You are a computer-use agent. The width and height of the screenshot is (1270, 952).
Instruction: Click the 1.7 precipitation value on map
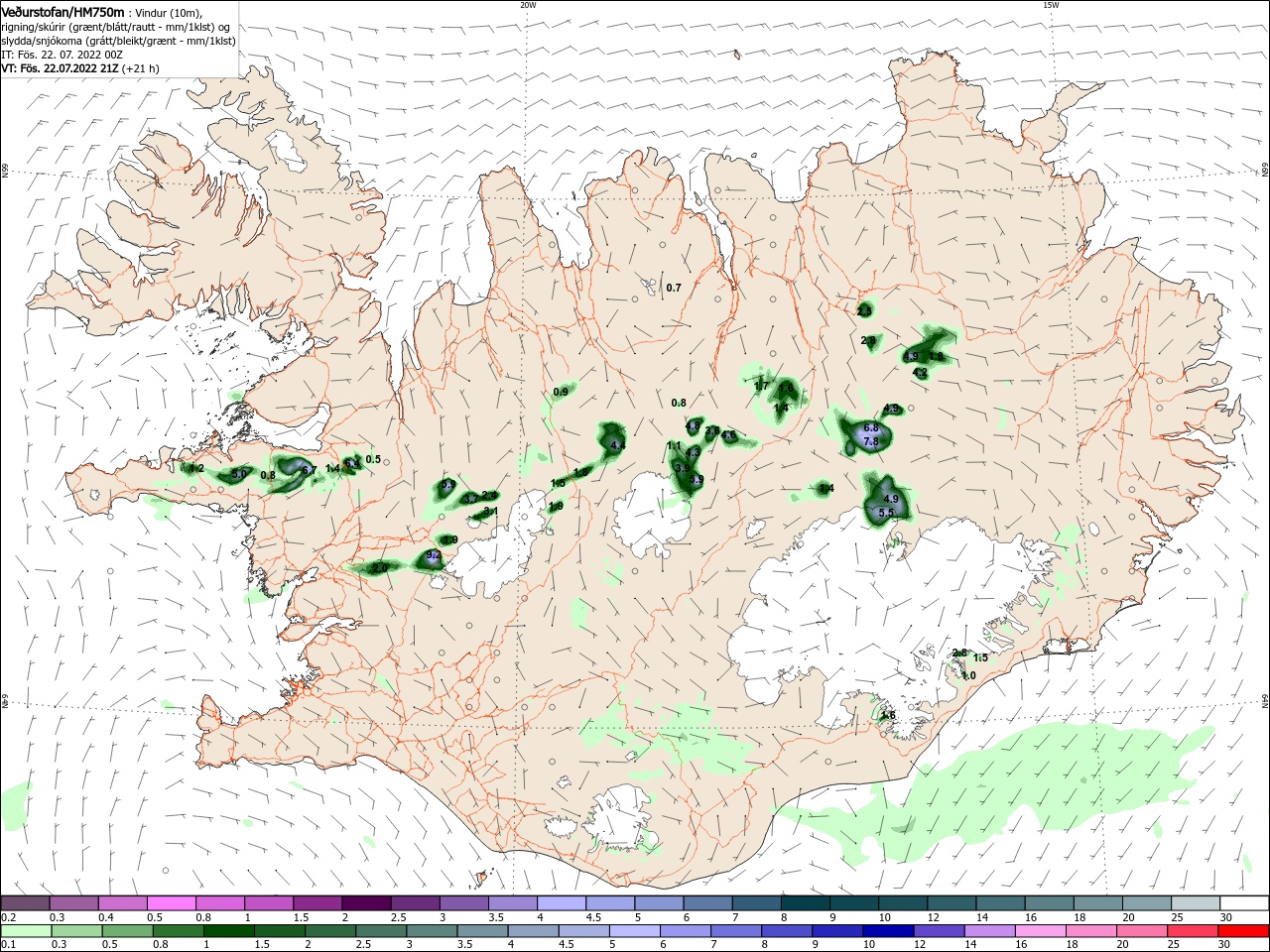pyautogui.click(x=762, y=386)
